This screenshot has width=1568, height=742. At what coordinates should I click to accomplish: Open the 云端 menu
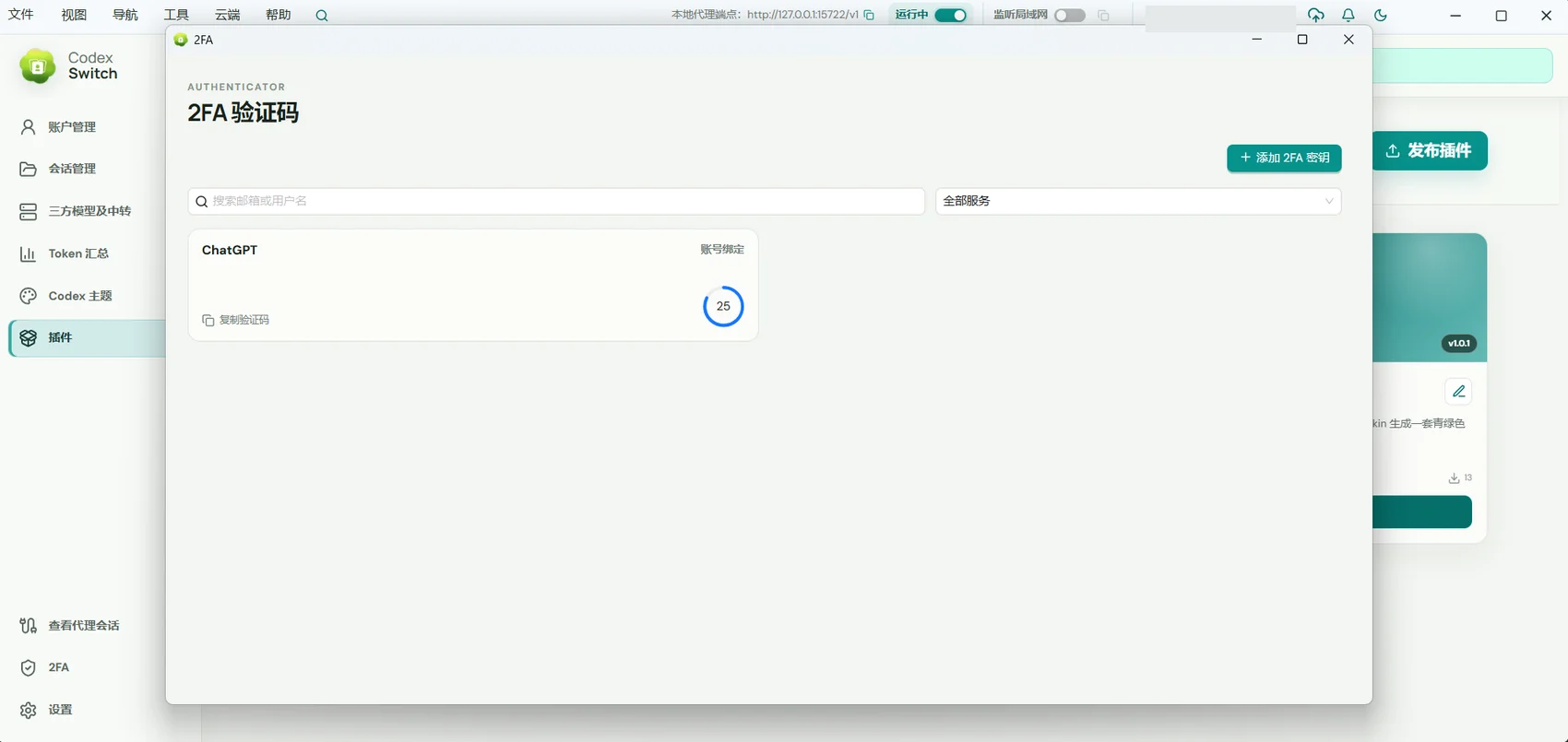227,15
